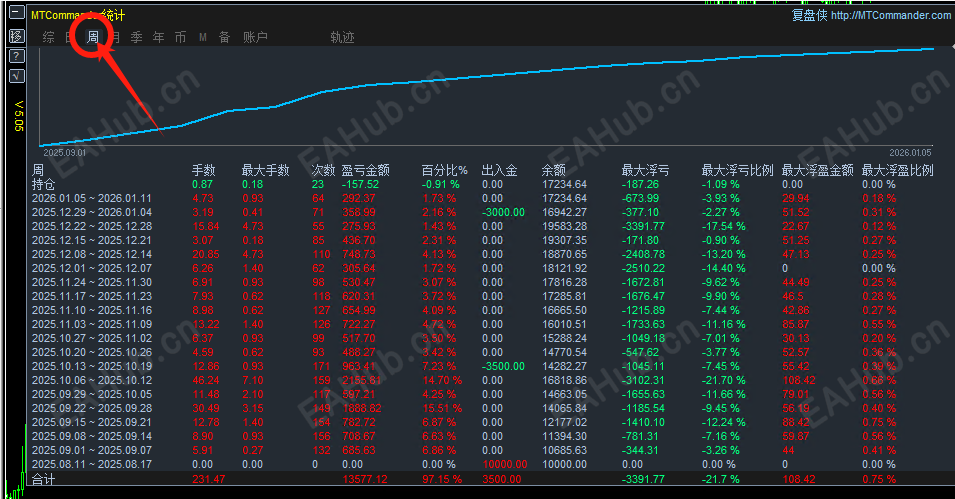The image size is (955, 499).
Task: Collapse the panel with the minus icon
Action: coord(17,13)
